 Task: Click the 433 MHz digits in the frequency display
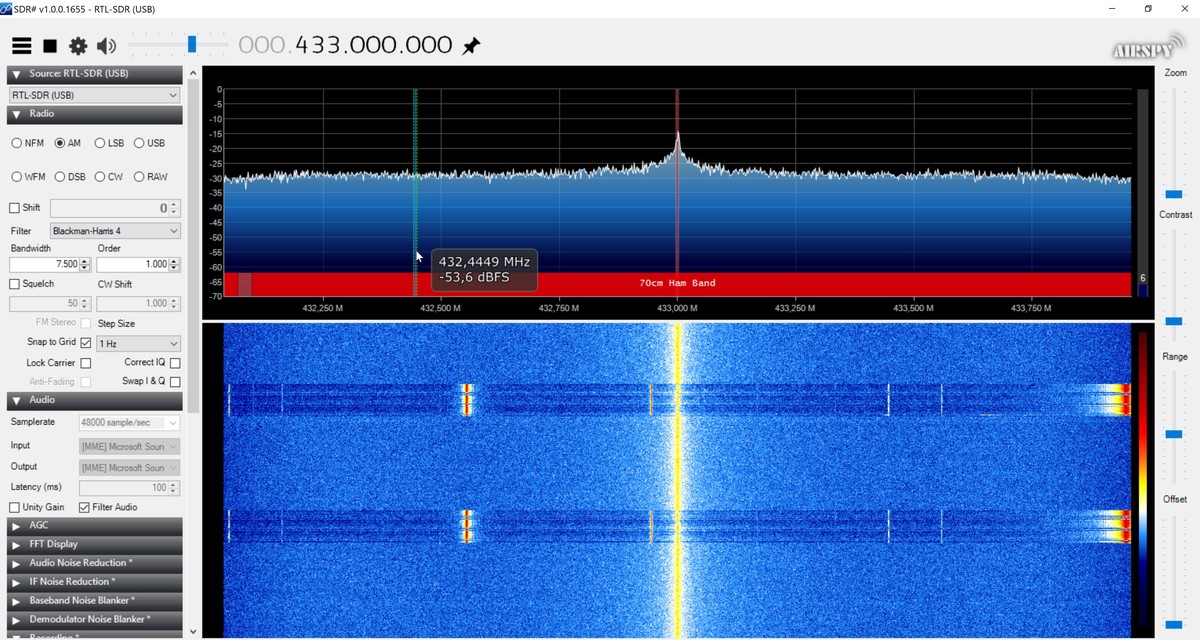coord(316,45)
